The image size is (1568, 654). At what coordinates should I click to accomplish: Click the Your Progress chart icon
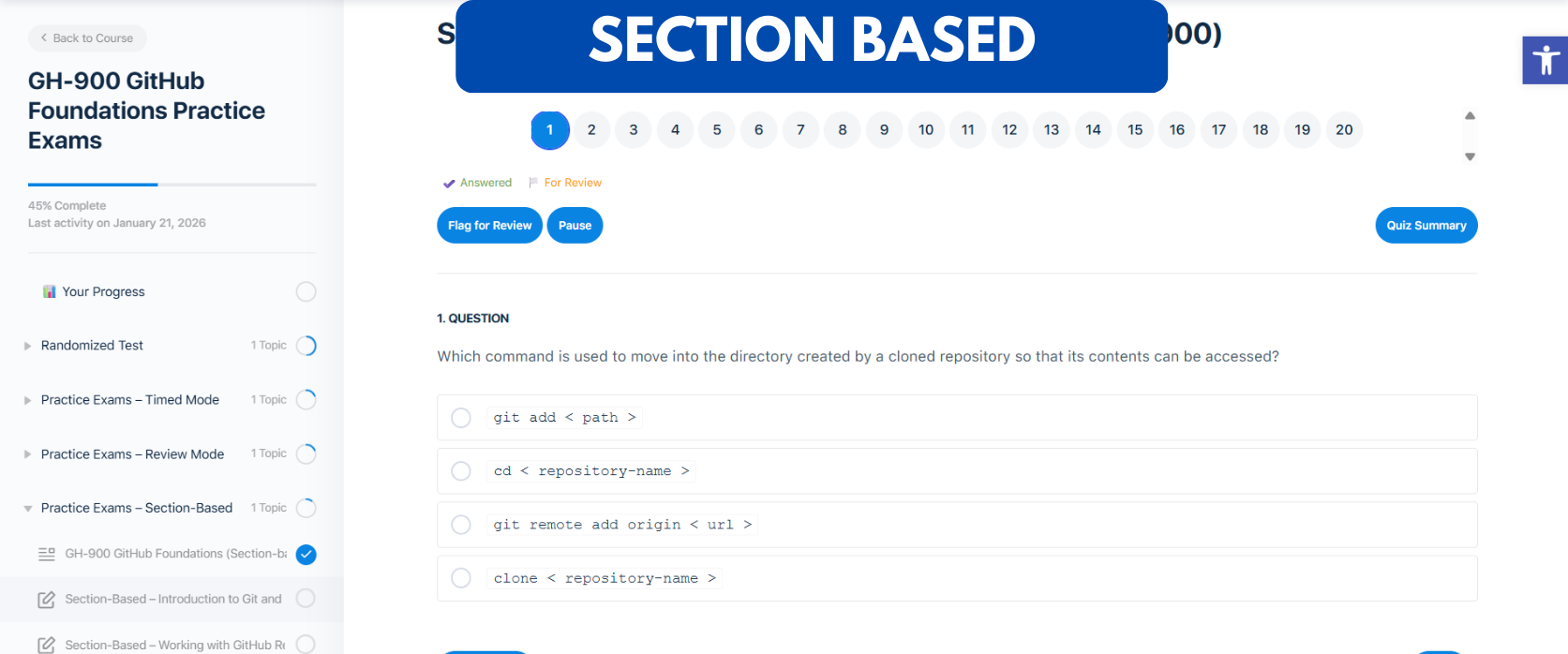pos(50,291)
